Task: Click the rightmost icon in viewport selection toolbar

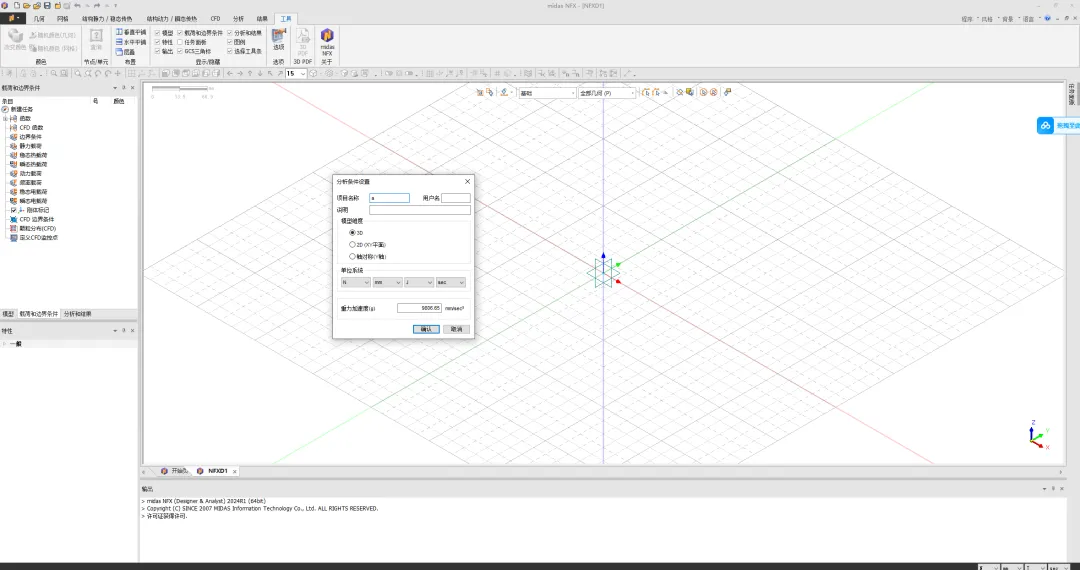Action: pos(727,92)
